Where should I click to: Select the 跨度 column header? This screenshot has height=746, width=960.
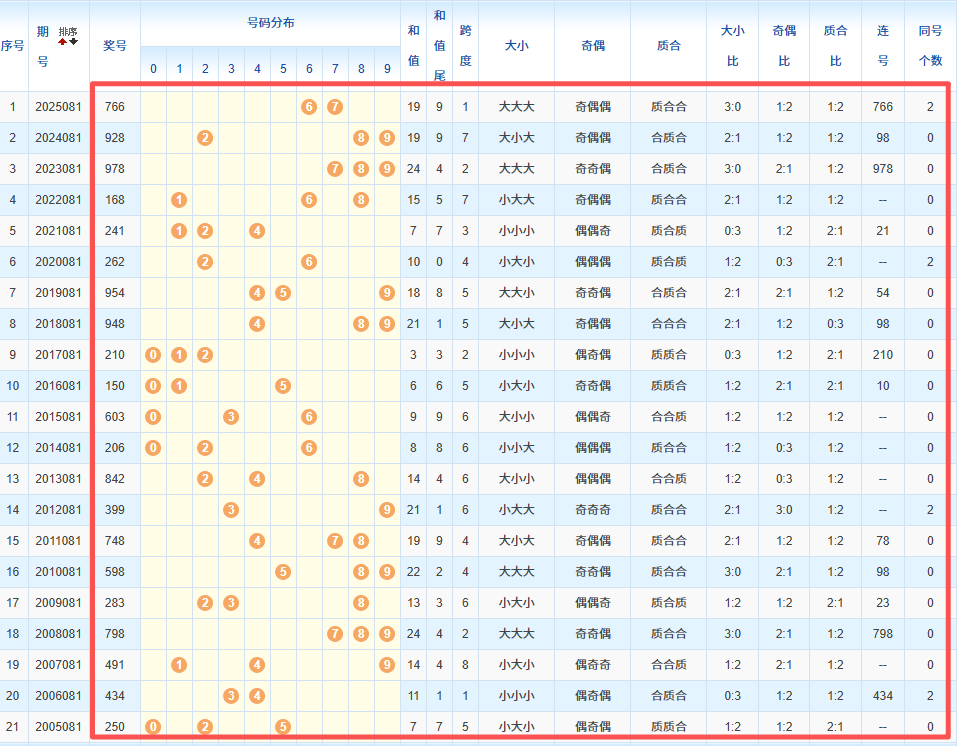pyautogui.click(x=465, y=45)
